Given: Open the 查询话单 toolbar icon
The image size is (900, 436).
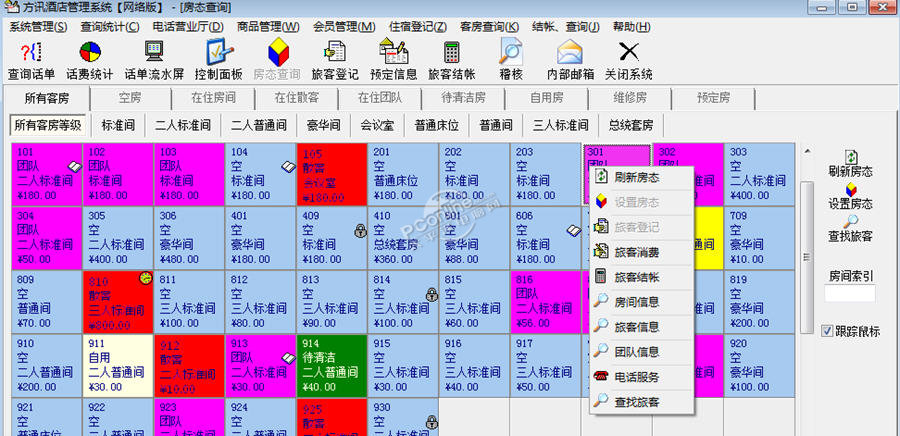Looking at the screenshot, I should pyautogui.click(x=31, y=53).
